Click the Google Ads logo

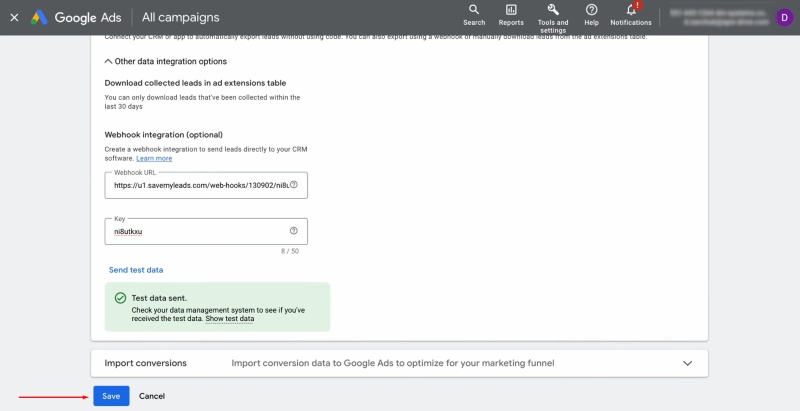click(x=76, y=17)
